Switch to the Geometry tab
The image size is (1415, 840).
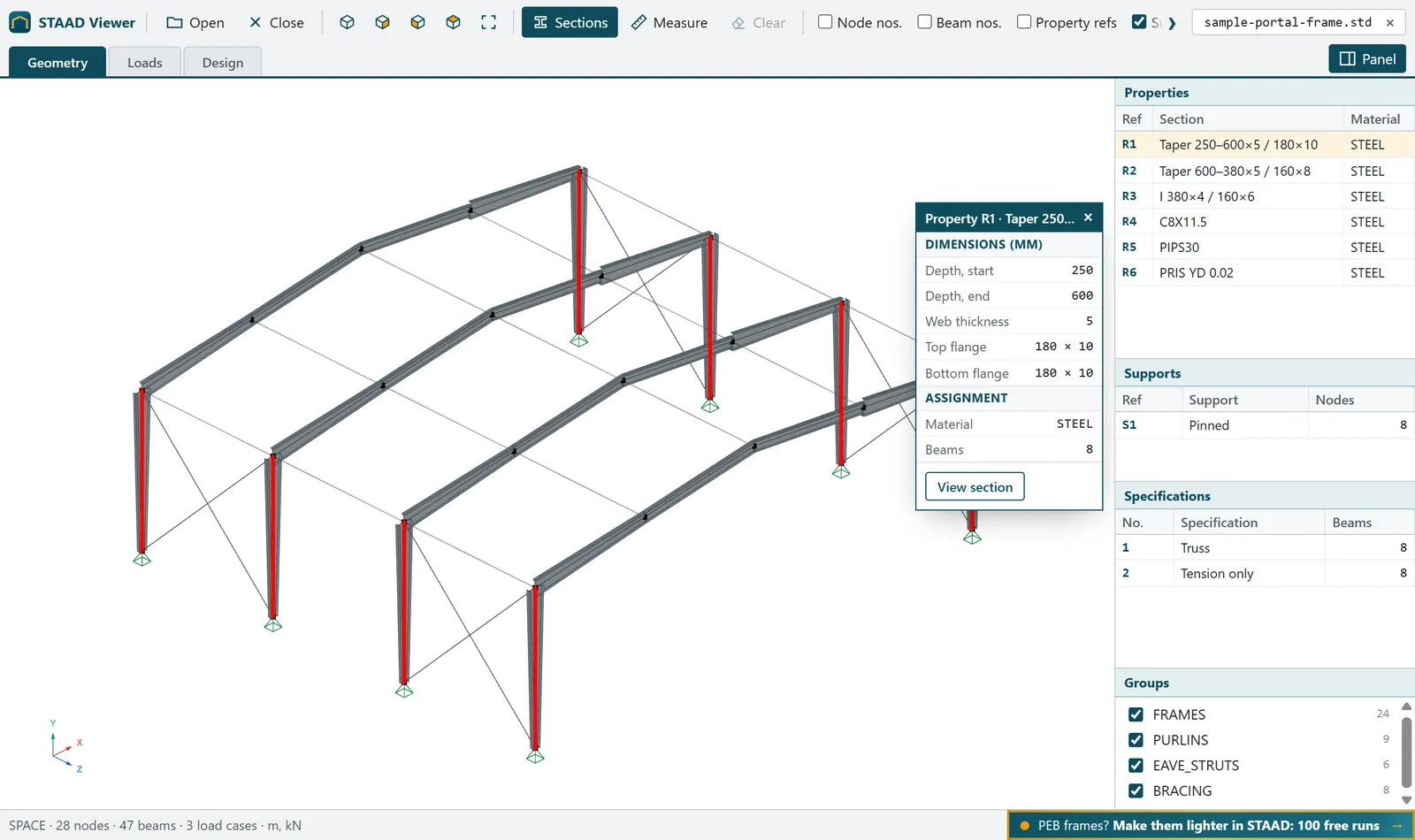pyautogui.click(x=57, y=62)
